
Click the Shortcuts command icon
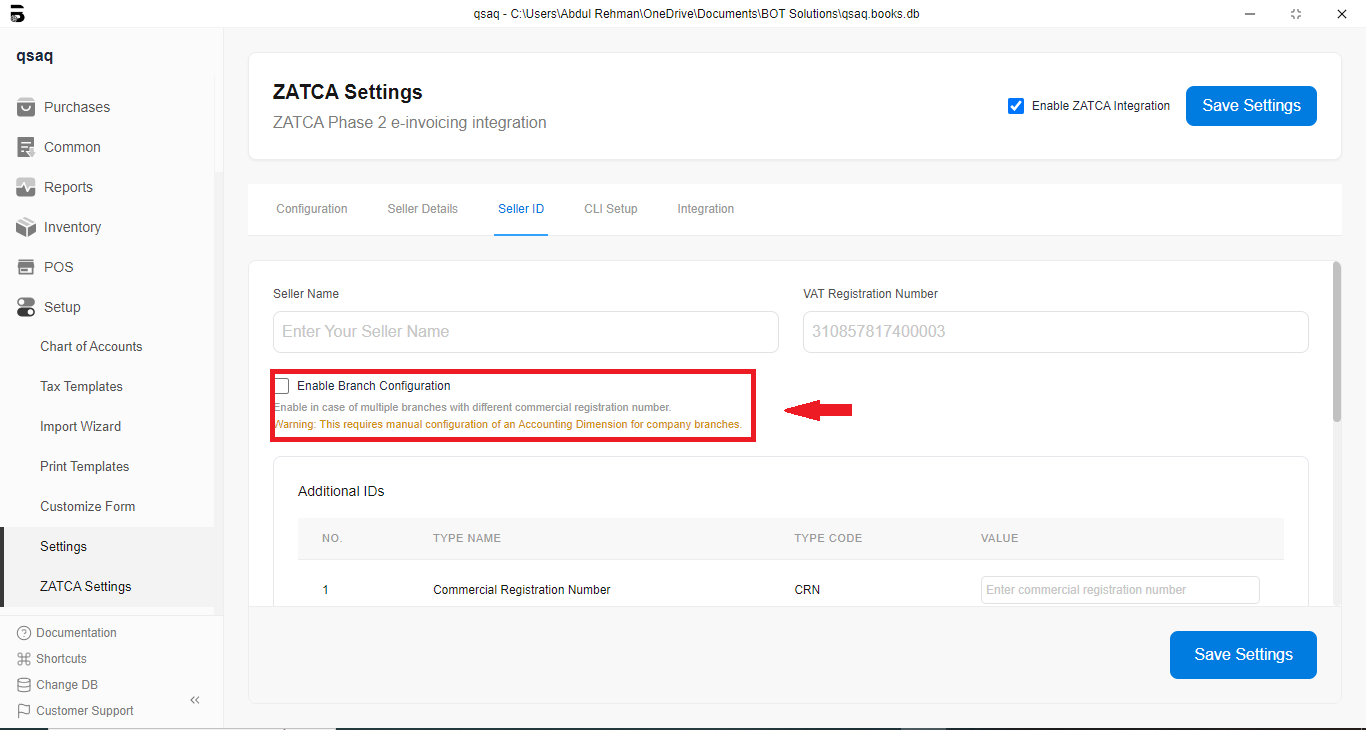[x=24, y=659]
